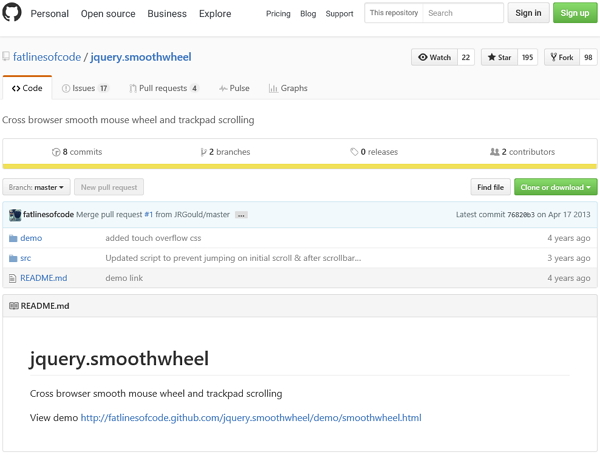View the 2 contributors page
The height and width of the screenshot is (455, 600).
pos(522,152)
